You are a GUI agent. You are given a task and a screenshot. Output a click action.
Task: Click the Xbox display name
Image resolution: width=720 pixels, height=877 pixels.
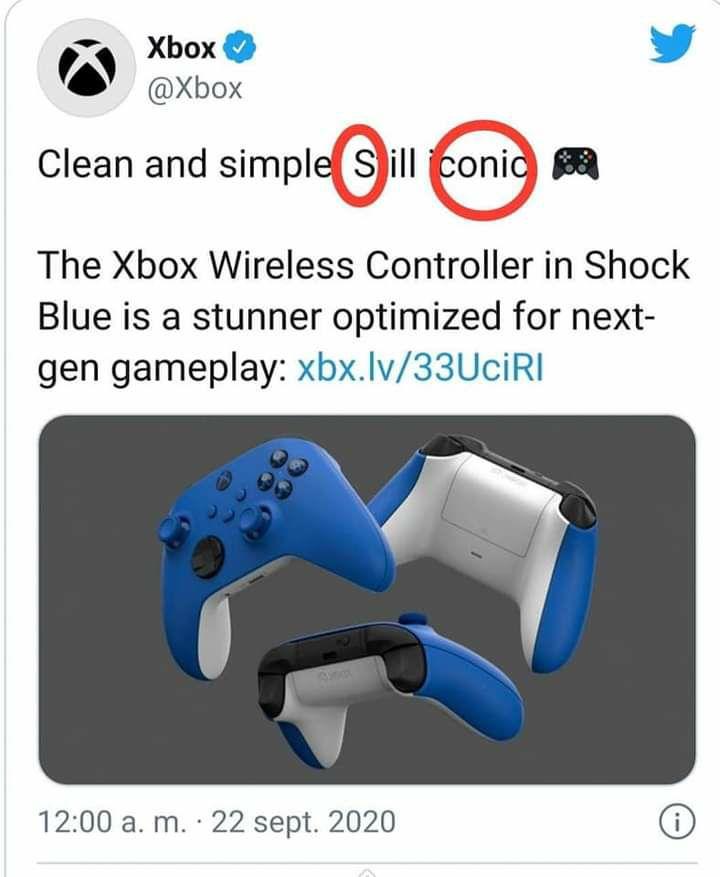(x=181, y=48)
